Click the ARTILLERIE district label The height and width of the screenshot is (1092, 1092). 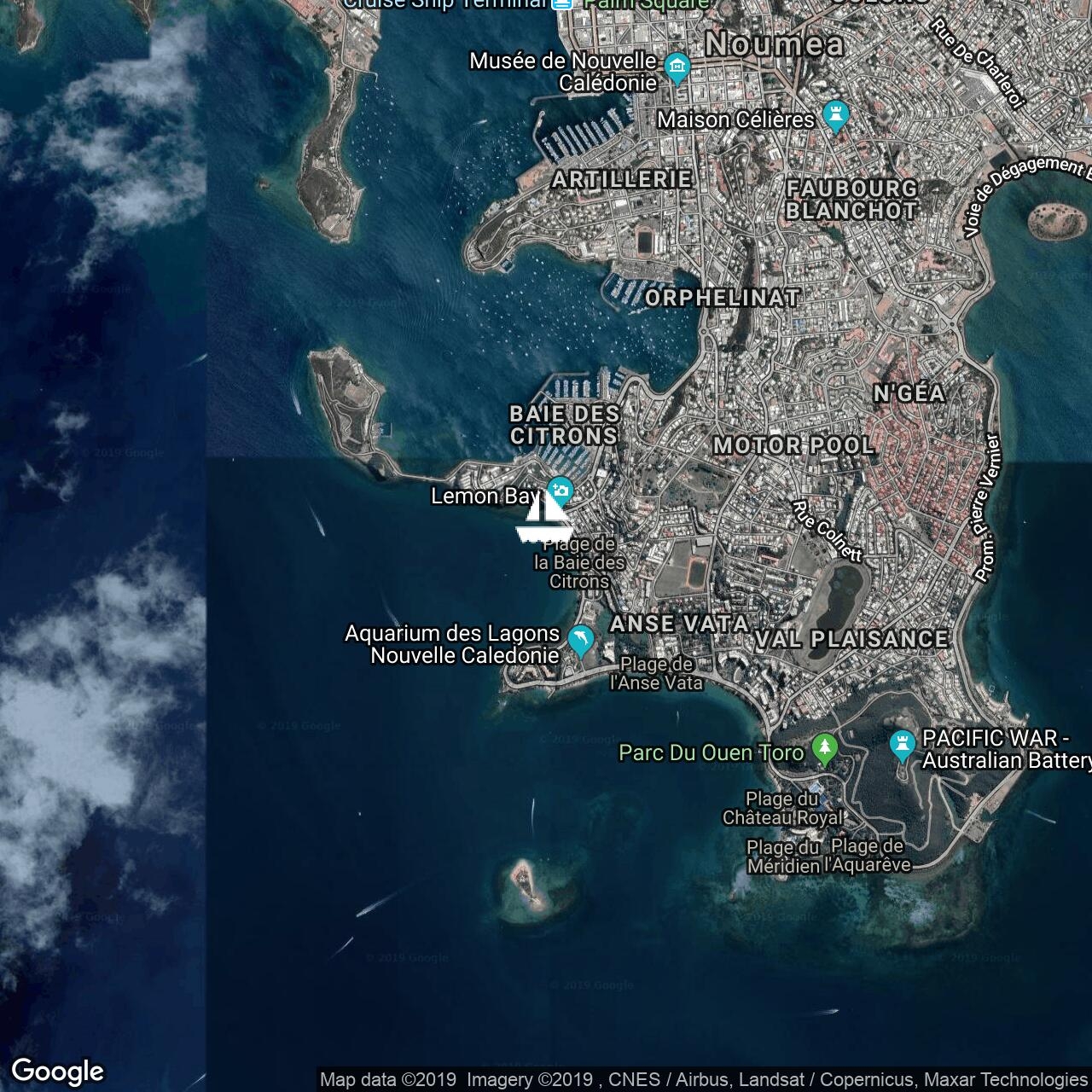click(622, 179)
